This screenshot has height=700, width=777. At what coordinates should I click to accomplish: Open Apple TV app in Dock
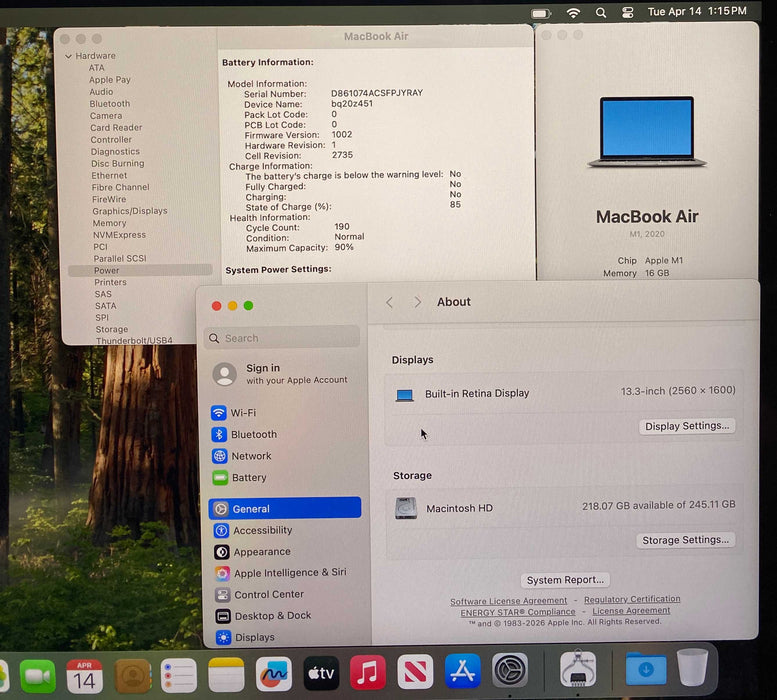click(321, 673)
